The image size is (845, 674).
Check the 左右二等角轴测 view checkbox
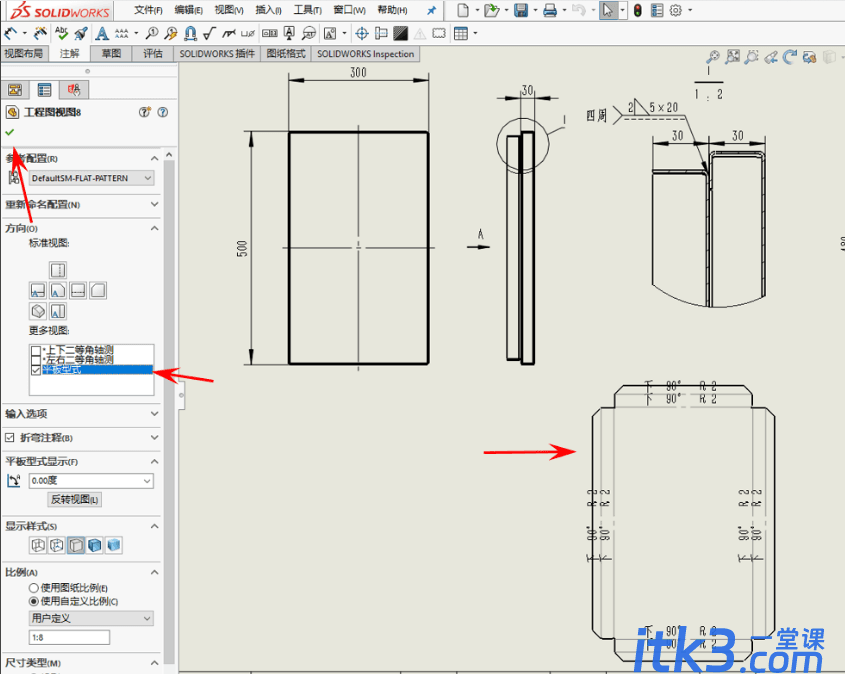[36, 360]
